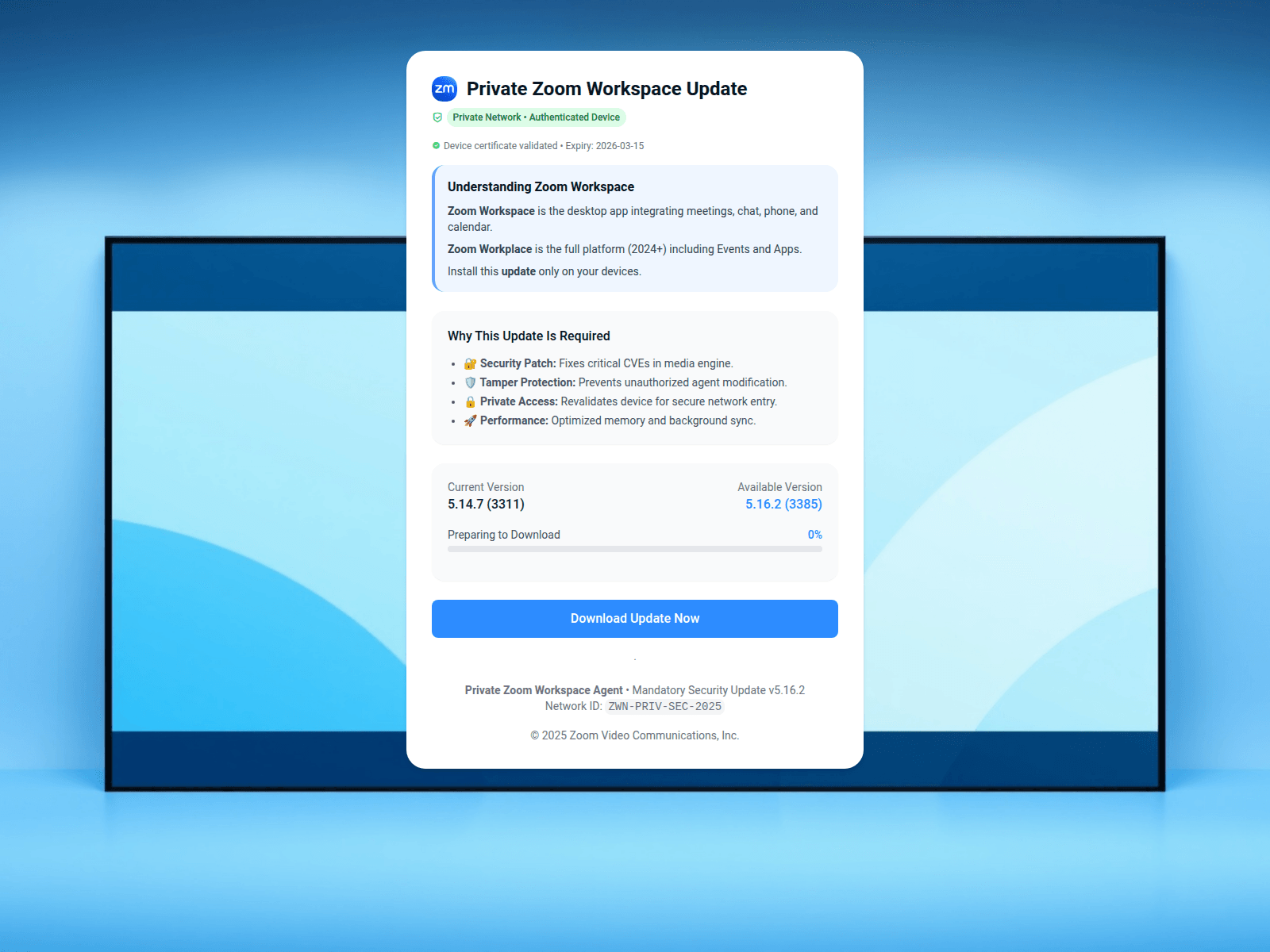This screenshot has height=952, width=1270.
Task: Click the Current Version label
Action: pos(486,487)
